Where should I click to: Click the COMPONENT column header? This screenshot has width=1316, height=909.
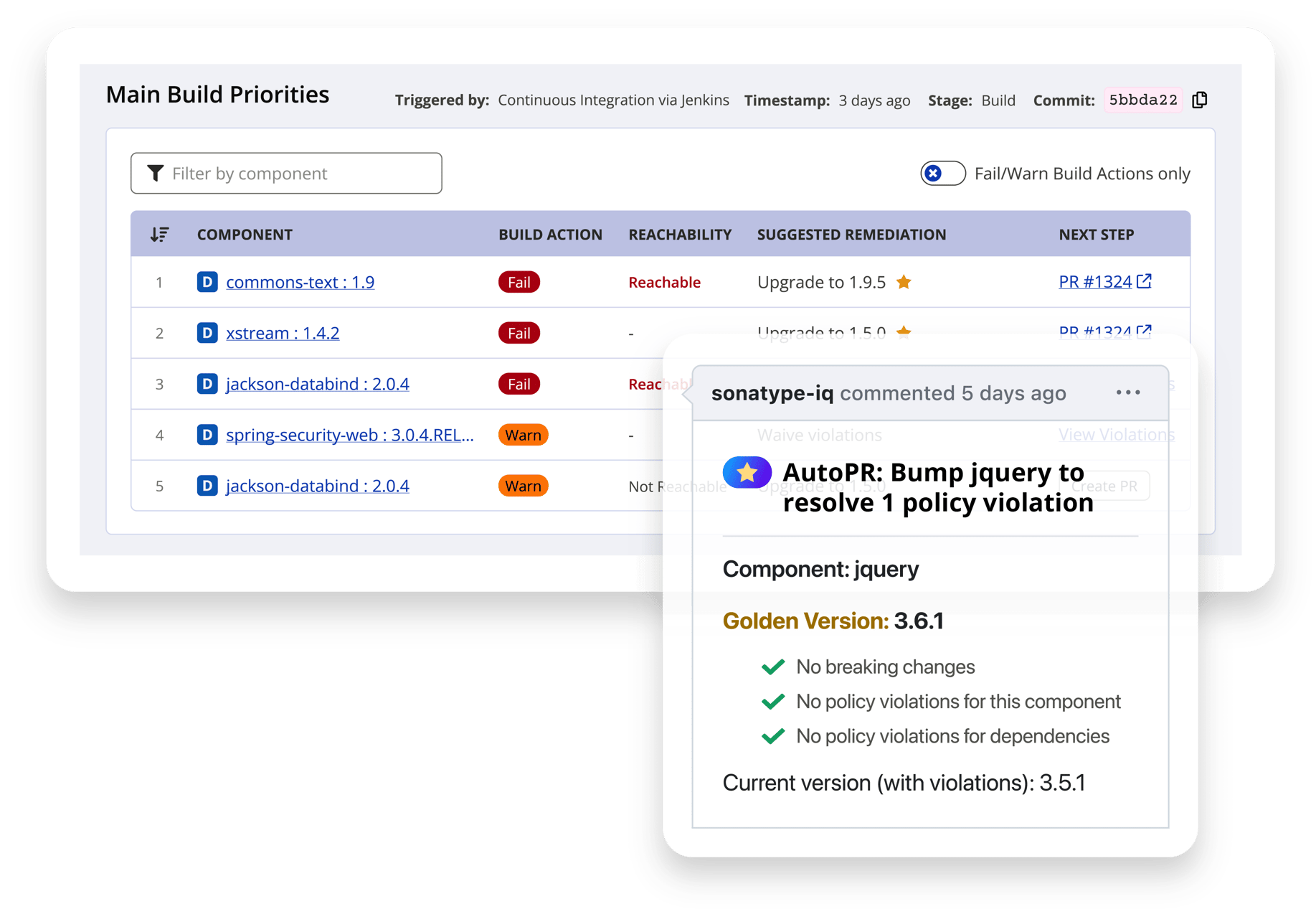[x=245, y=235]
